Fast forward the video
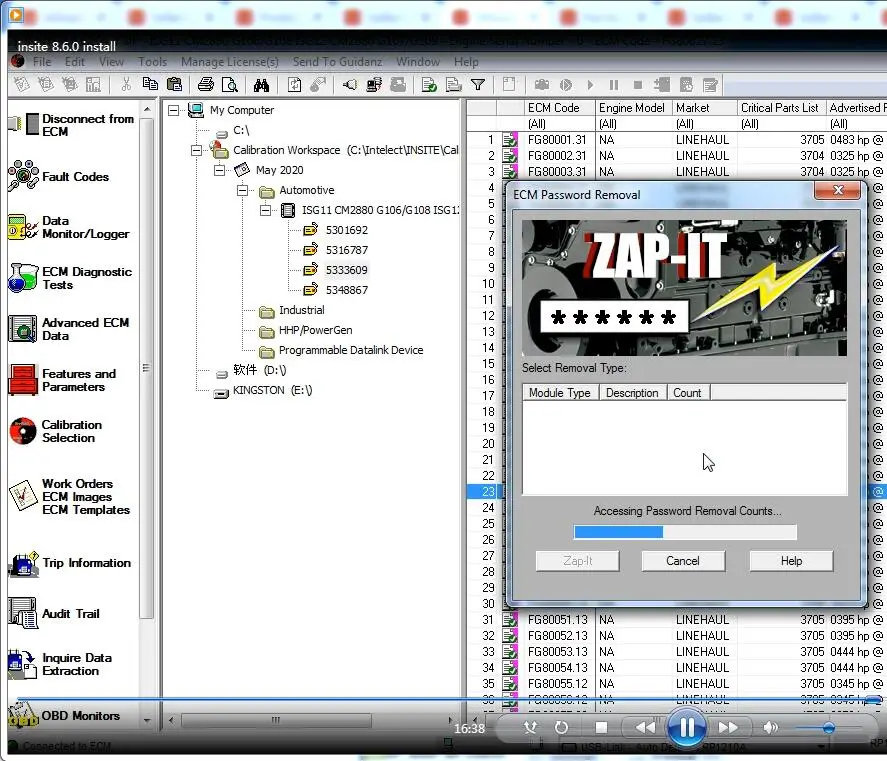 [x=729, y=728]
